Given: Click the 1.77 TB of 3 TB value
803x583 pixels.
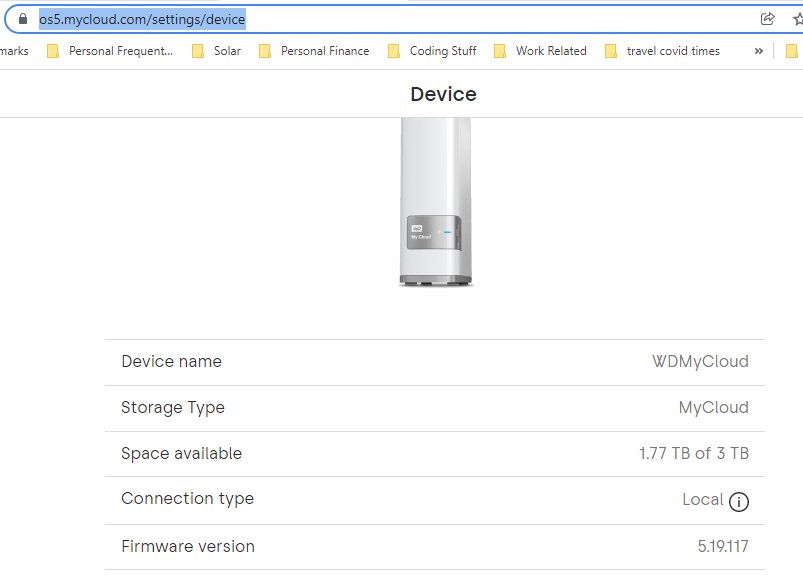Looking at the screenshot, I should point(694,453).
